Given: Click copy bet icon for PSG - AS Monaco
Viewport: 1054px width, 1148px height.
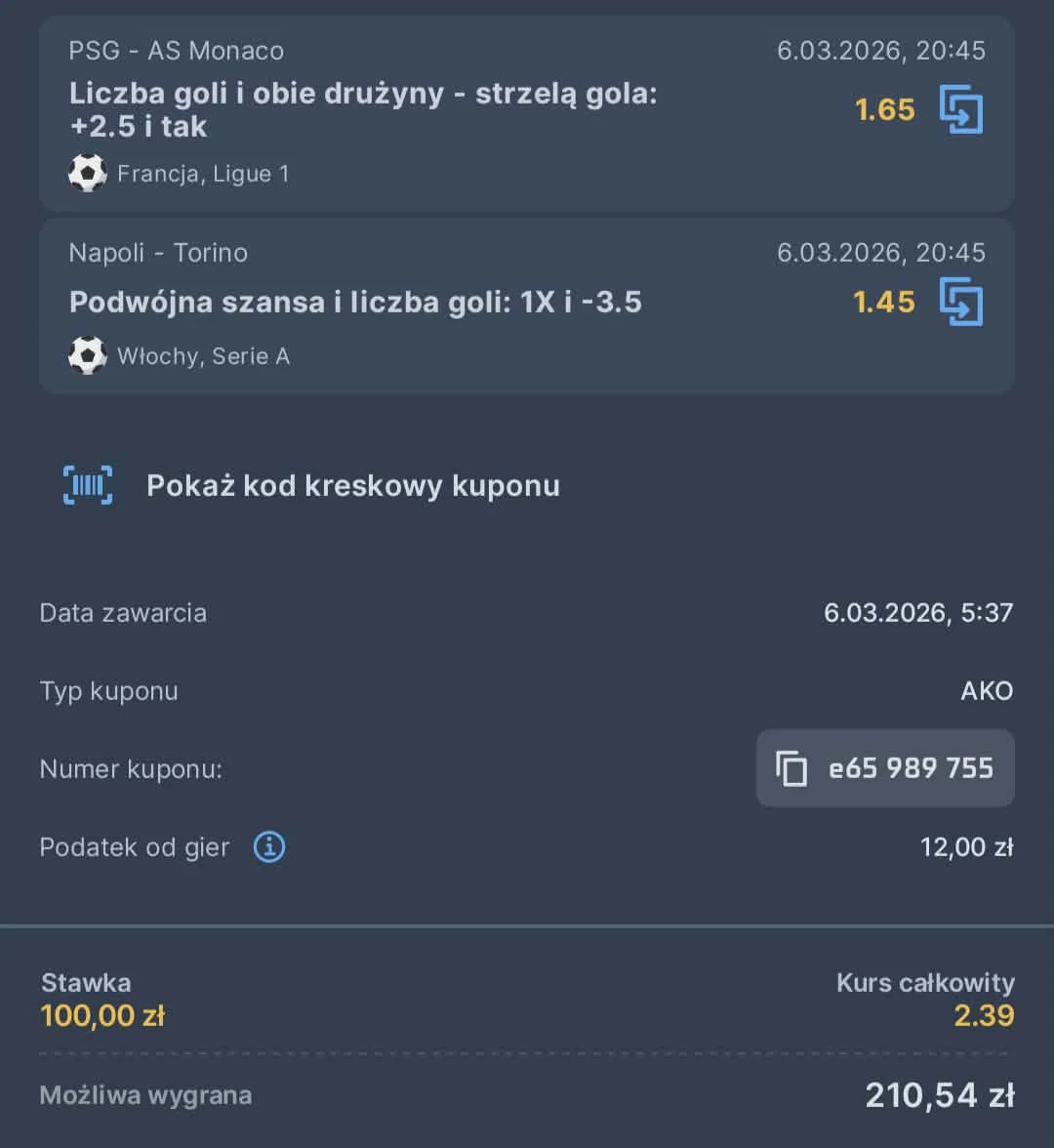Looking at the screenshot, I should point(961,109).
